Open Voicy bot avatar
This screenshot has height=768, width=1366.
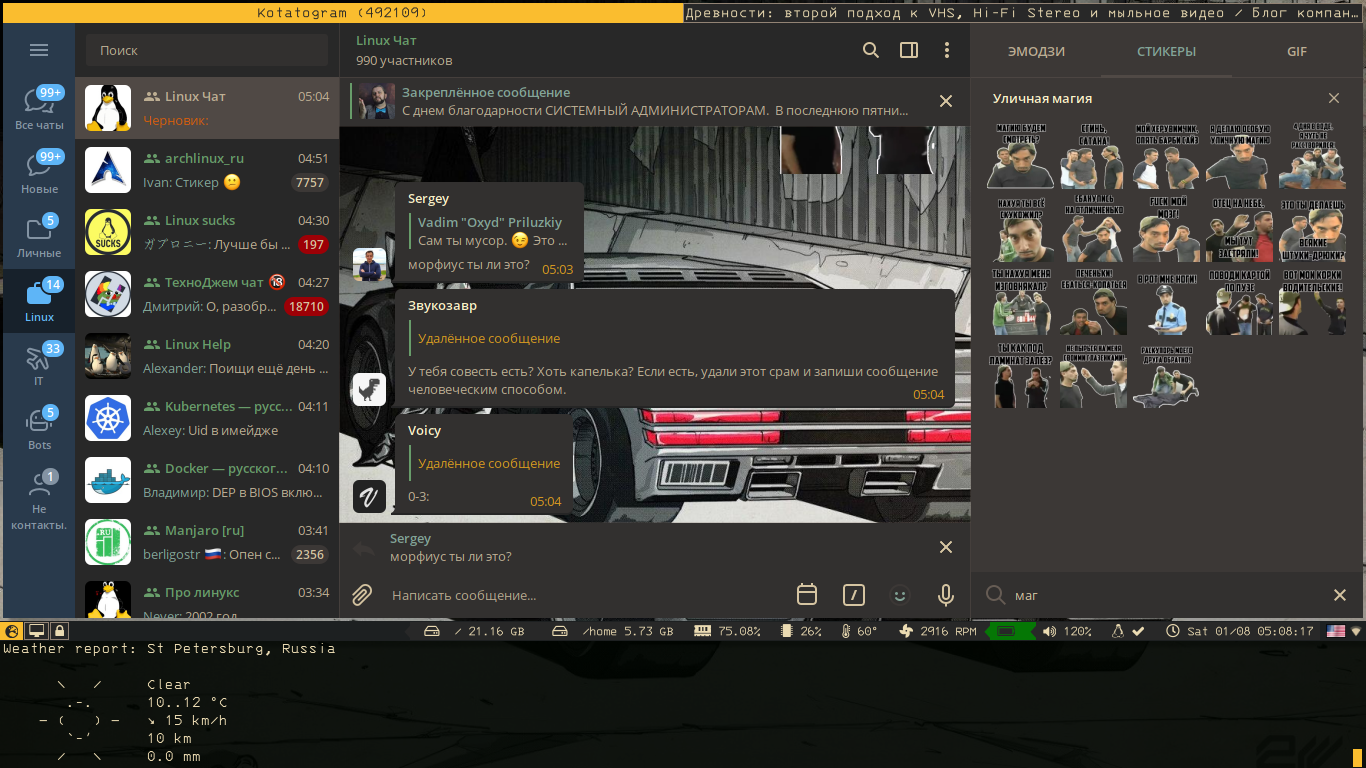pyautogui.click(x=370, y=497)
